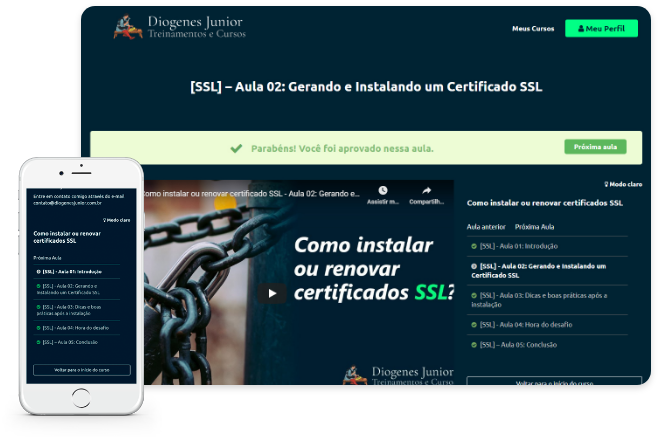
Task: Open Meus Cursos in the top navigation
Action: (533, 28)
